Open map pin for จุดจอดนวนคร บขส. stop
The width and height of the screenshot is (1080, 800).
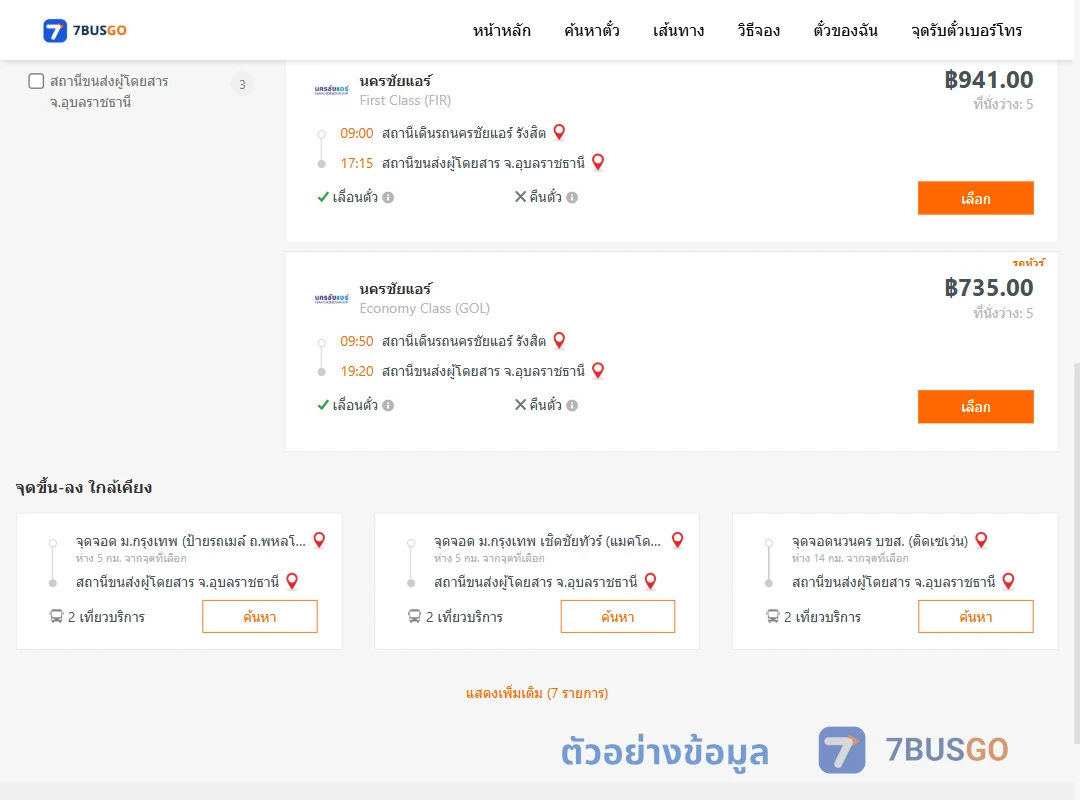pyautogui.click(x=981, y=540)
